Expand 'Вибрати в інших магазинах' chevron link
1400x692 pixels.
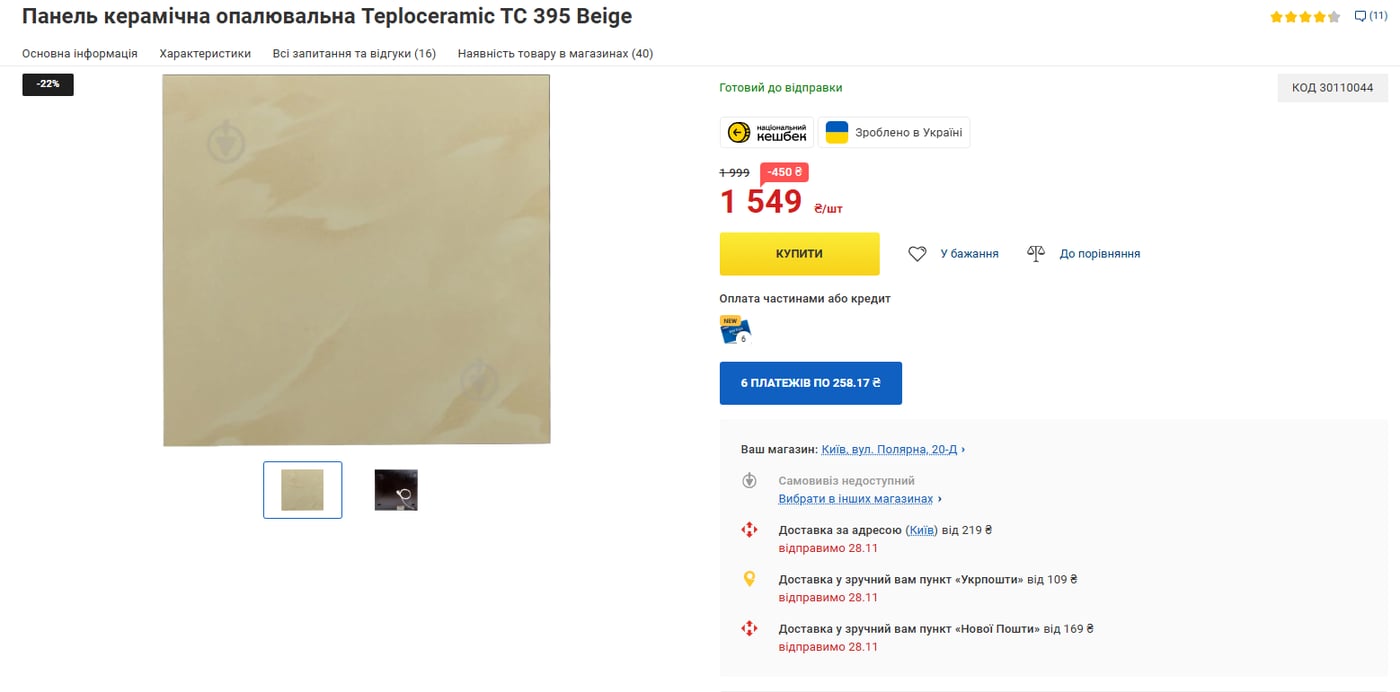pyautogui.click(x=860, y=499)
